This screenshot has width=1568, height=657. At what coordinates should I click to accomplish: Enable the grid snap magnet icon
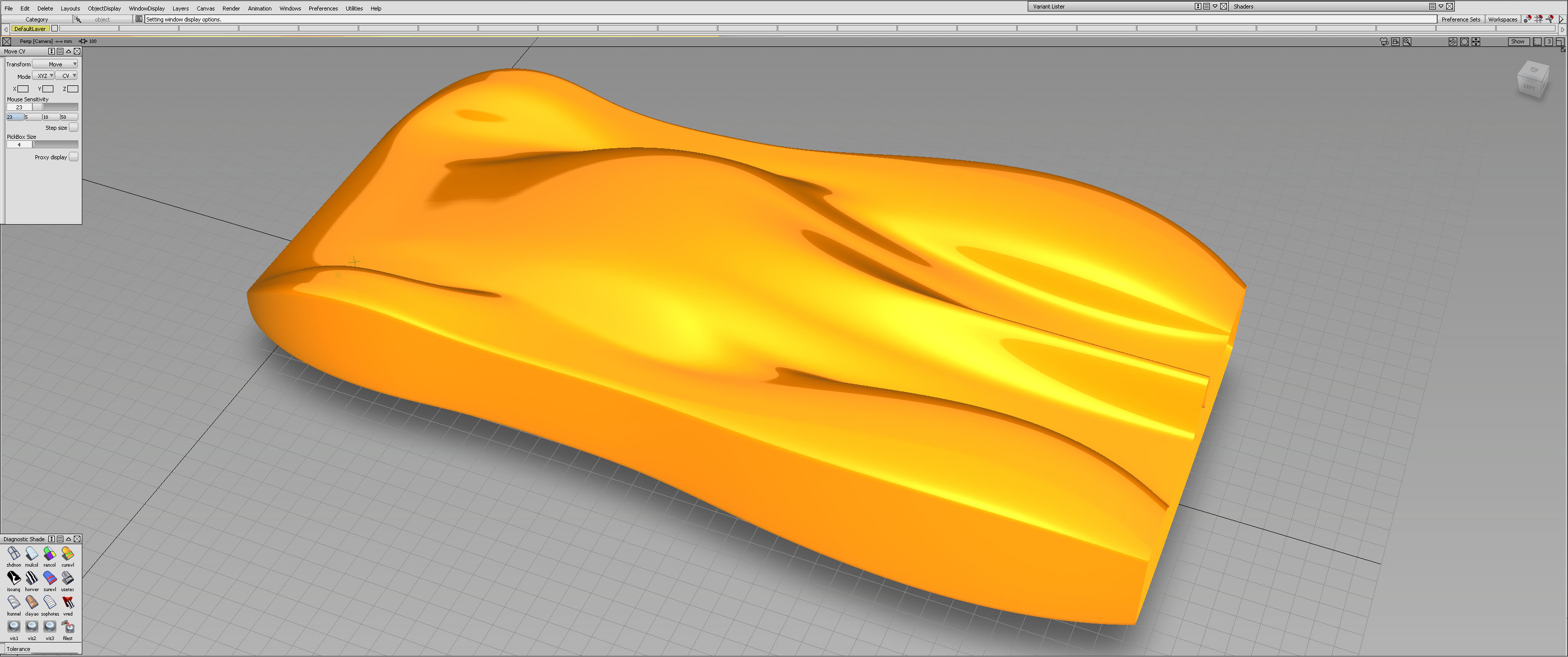[1538, 19]
